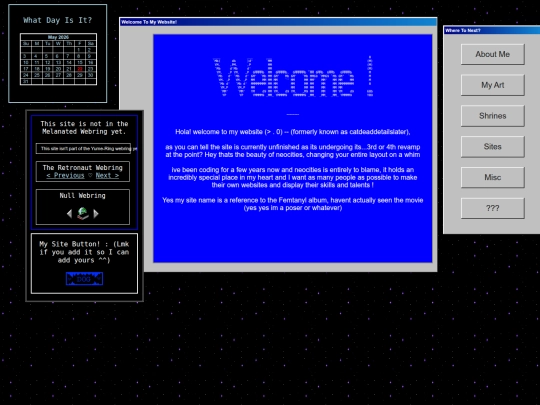Select the highlighted date 22 in calendar
Screen dimensions: 540x405
[80, 69]
